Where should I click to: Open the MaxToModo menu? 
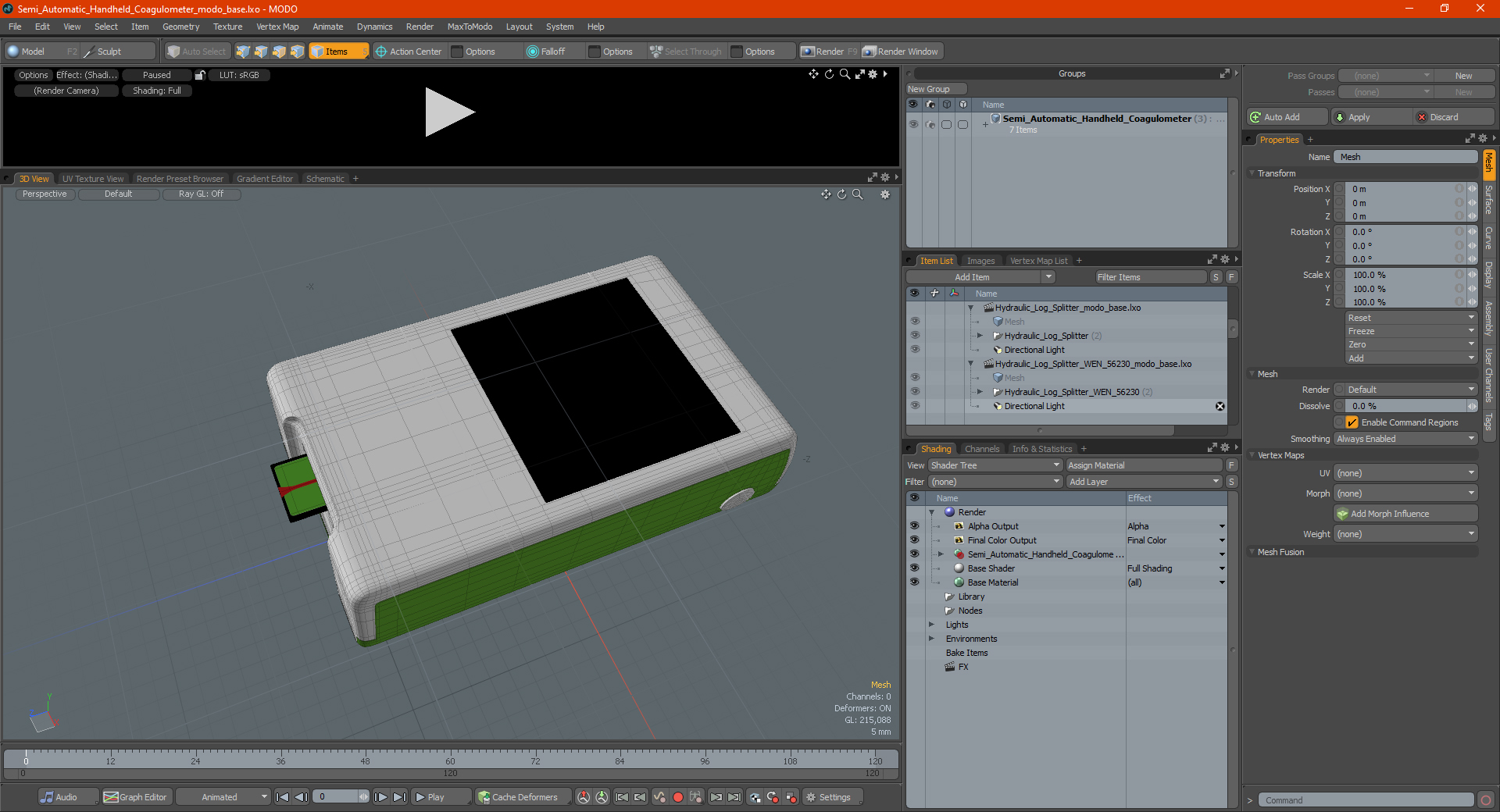470,27
